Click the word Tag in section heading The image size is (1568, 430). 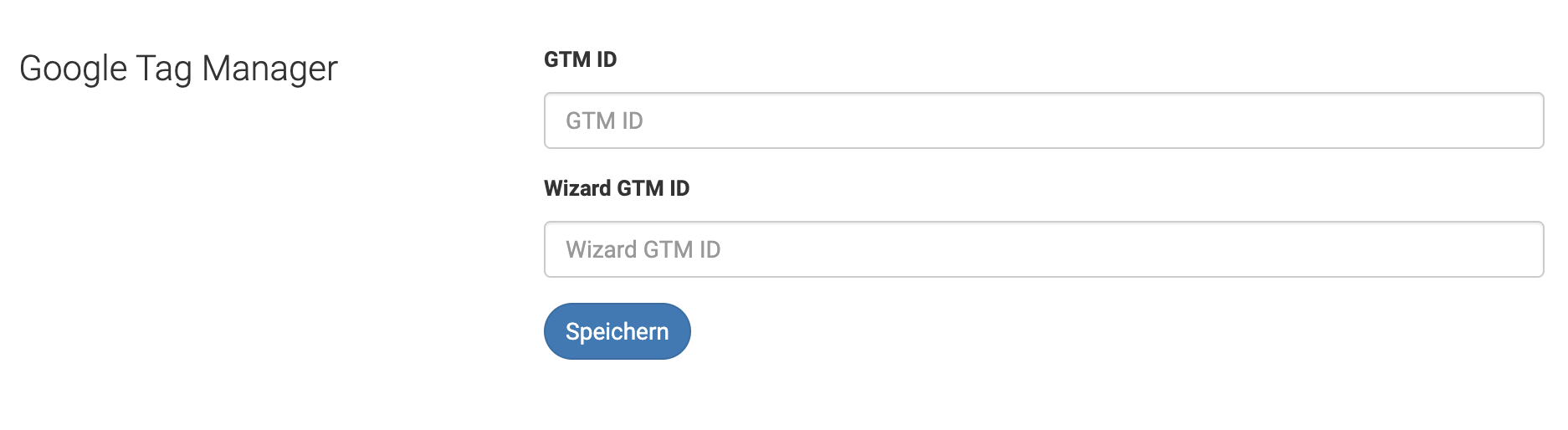pyautogui.click(x=164, y=69)
